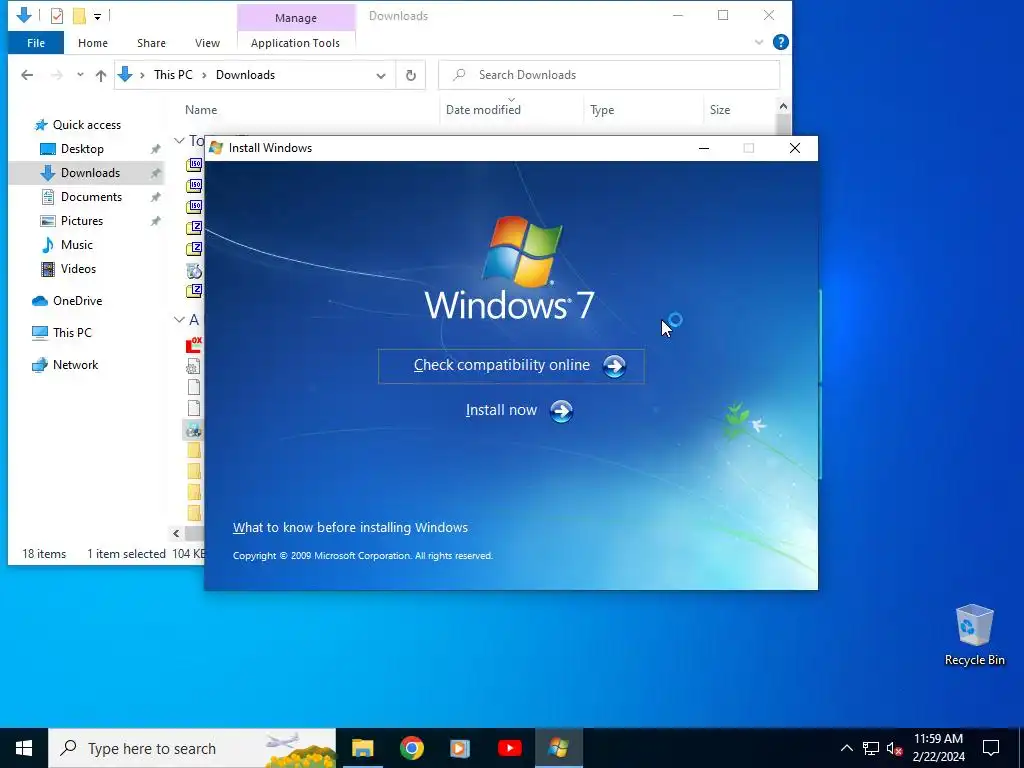Open network status tray icon
The image size is (1024, 768).
point(871,748)
